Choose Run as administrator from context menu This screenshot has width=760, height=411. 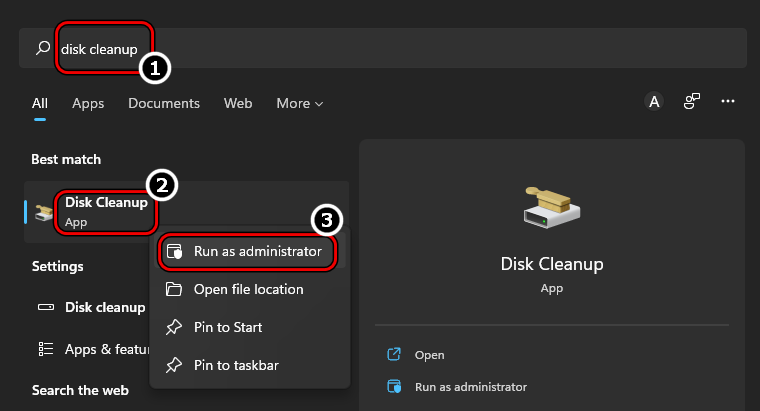click(257, 251)
